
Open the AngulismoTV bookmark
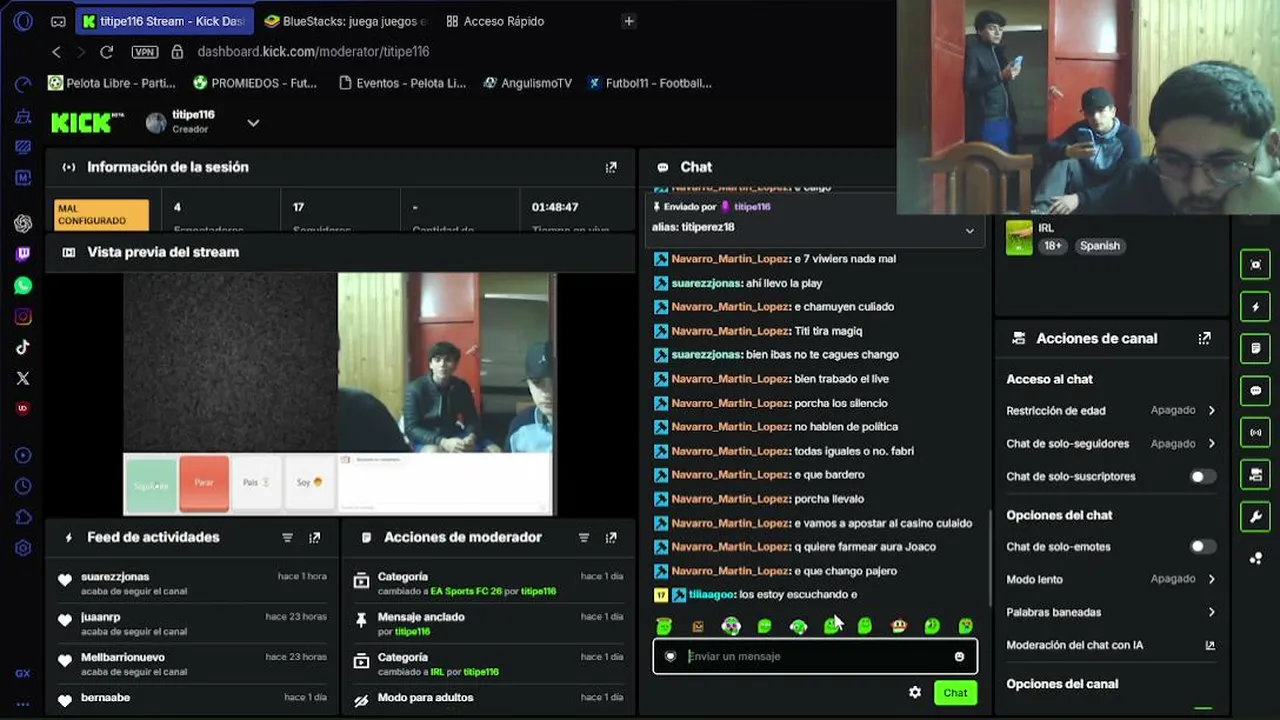(x=527, y=83)
